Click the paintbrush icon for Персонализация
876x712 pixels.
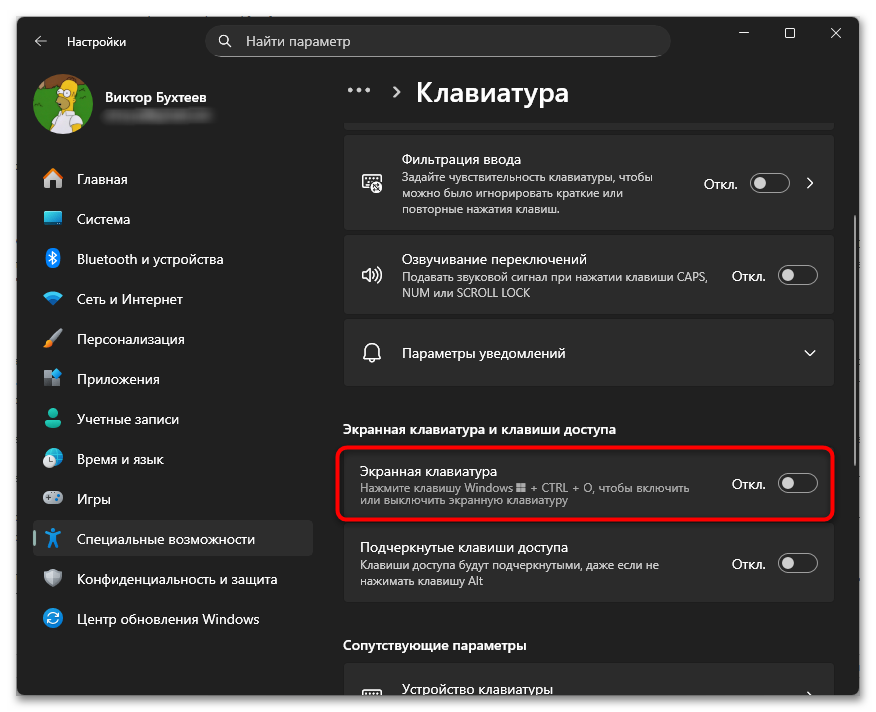coord(53,339)
